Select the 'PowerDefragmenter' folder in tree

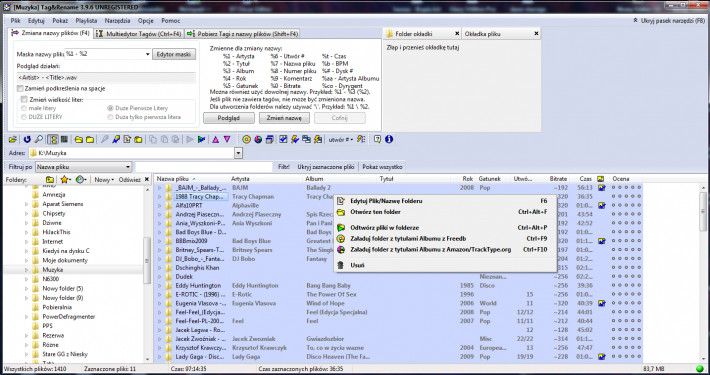(68, 317)
